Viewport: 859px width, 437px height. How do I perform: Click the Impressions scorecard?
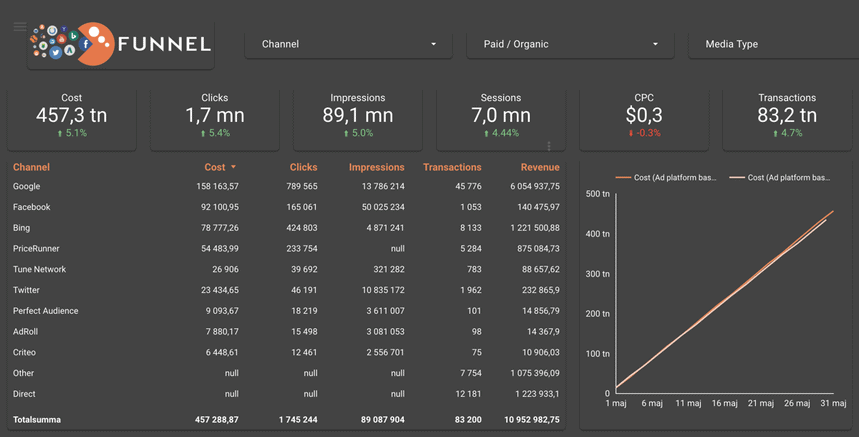(x=357, y=117)
